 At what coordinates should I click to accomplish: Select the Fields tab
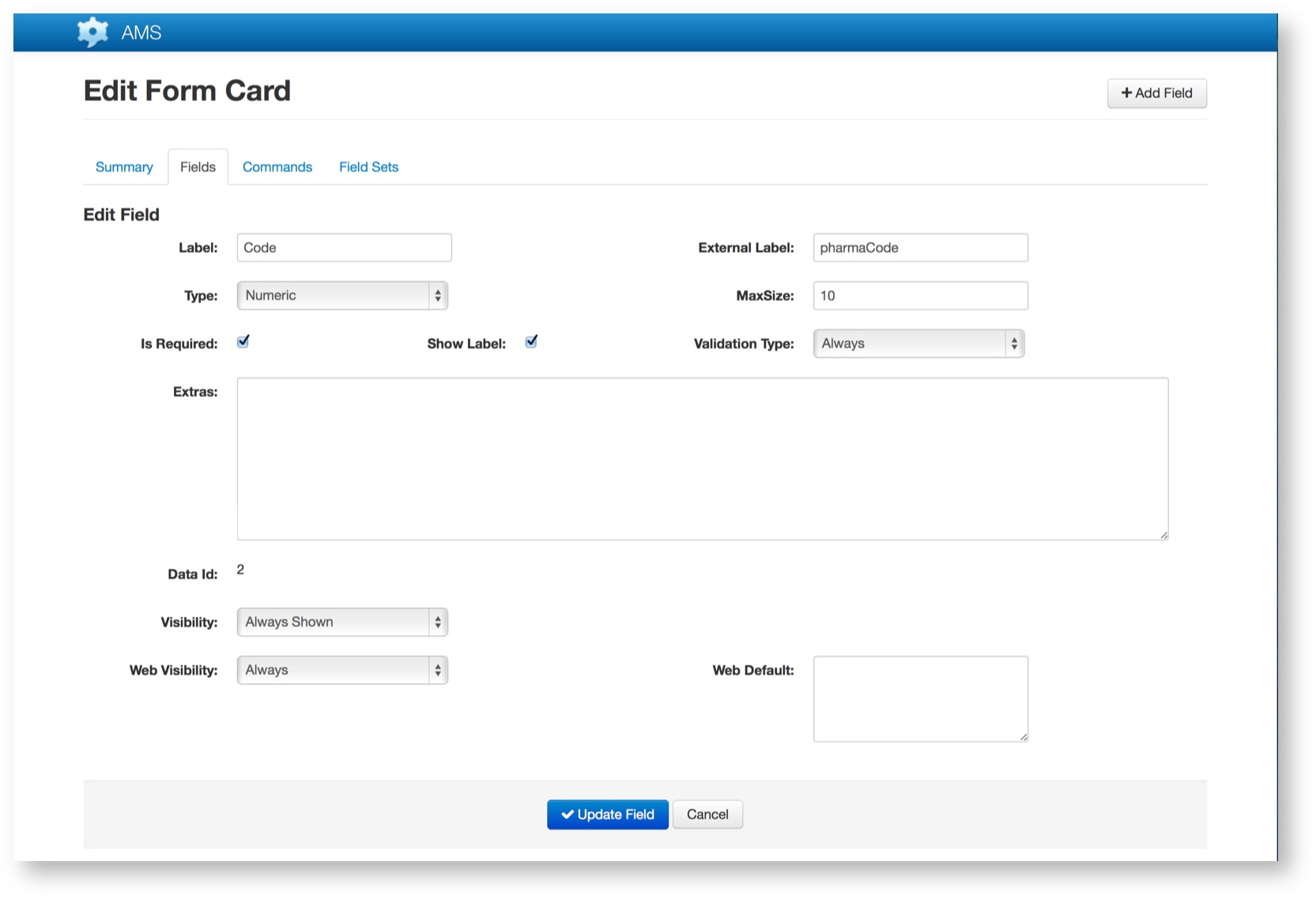198,167
